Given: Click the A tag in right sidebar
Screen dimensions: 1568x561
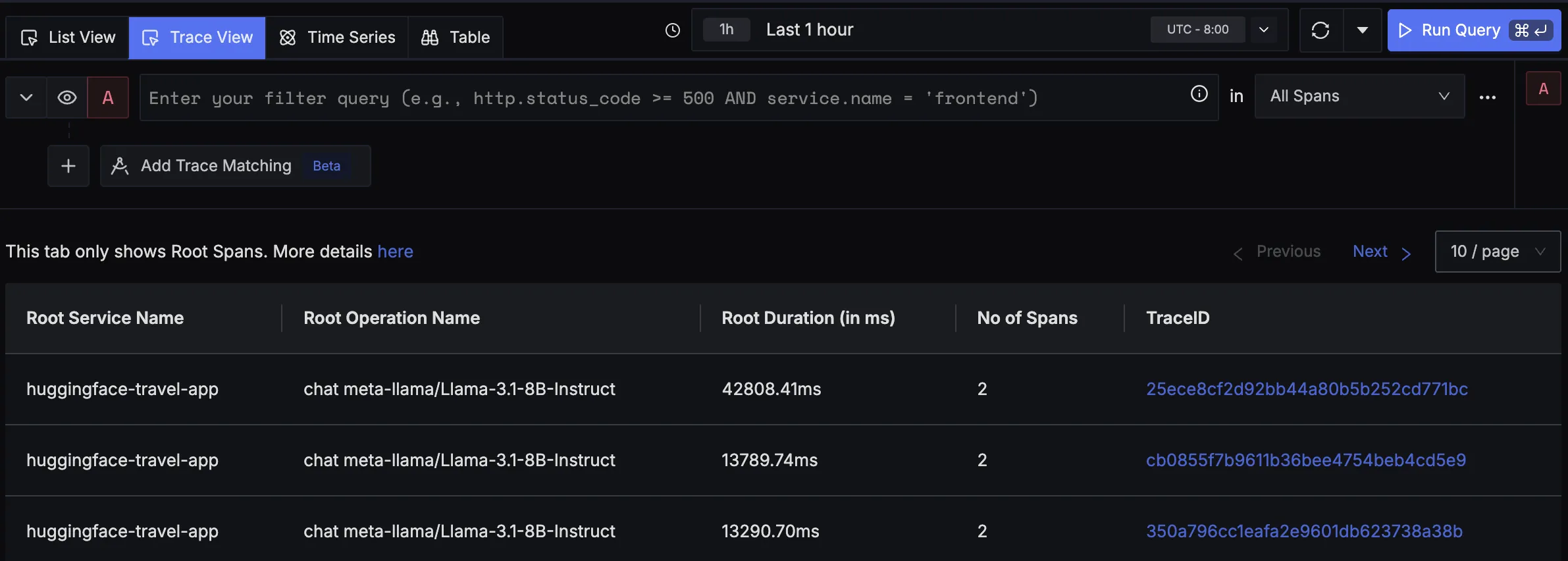Looking at the screenshot, I should pos(1543,89).
